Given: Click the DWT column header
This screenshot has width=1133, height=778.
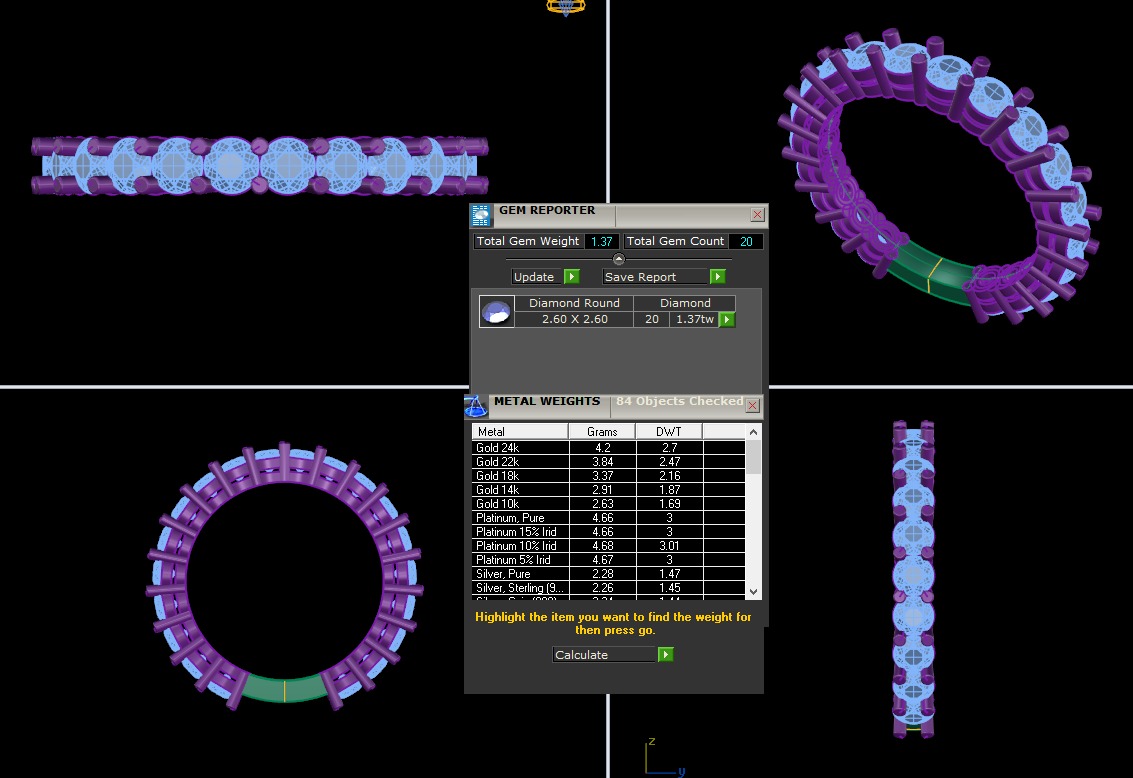Looking at the screenshot, I should 669,431.
